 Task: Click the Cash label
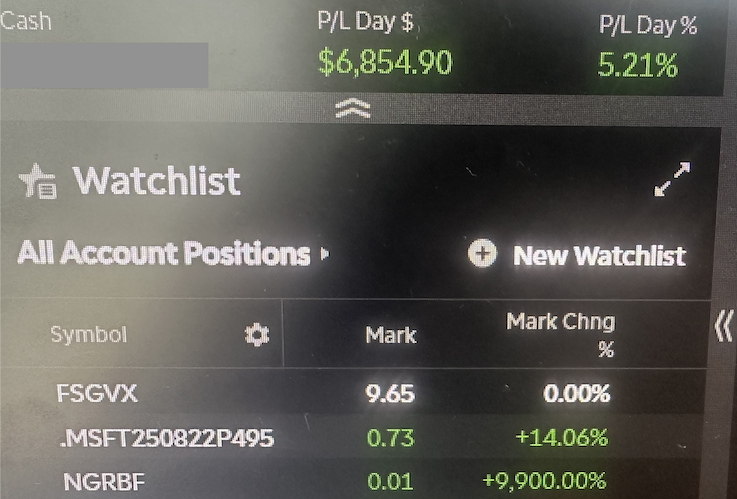[x=26, y=22]
